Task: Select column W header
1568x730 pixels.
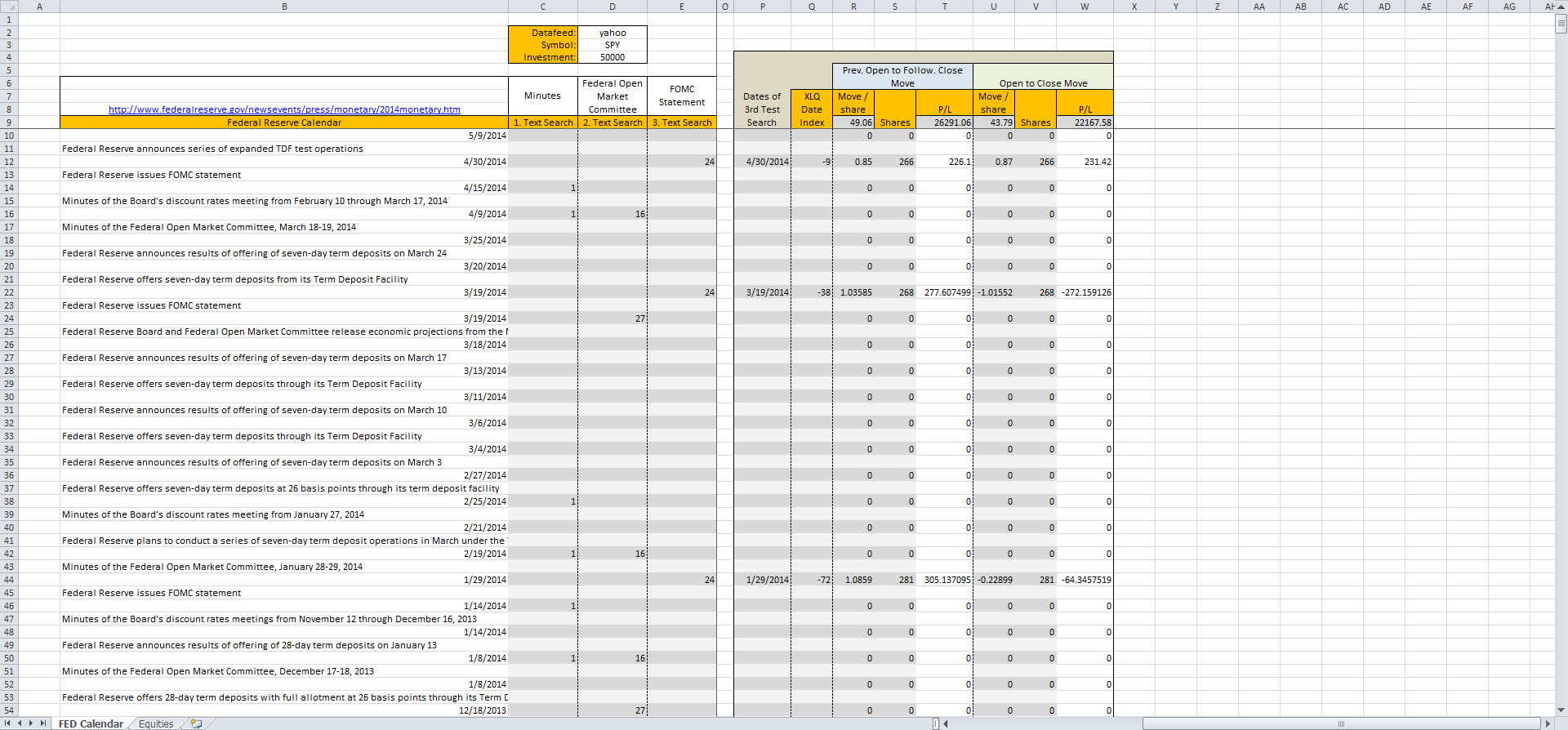Action: pyautogui.click(x=1085, y=7)
